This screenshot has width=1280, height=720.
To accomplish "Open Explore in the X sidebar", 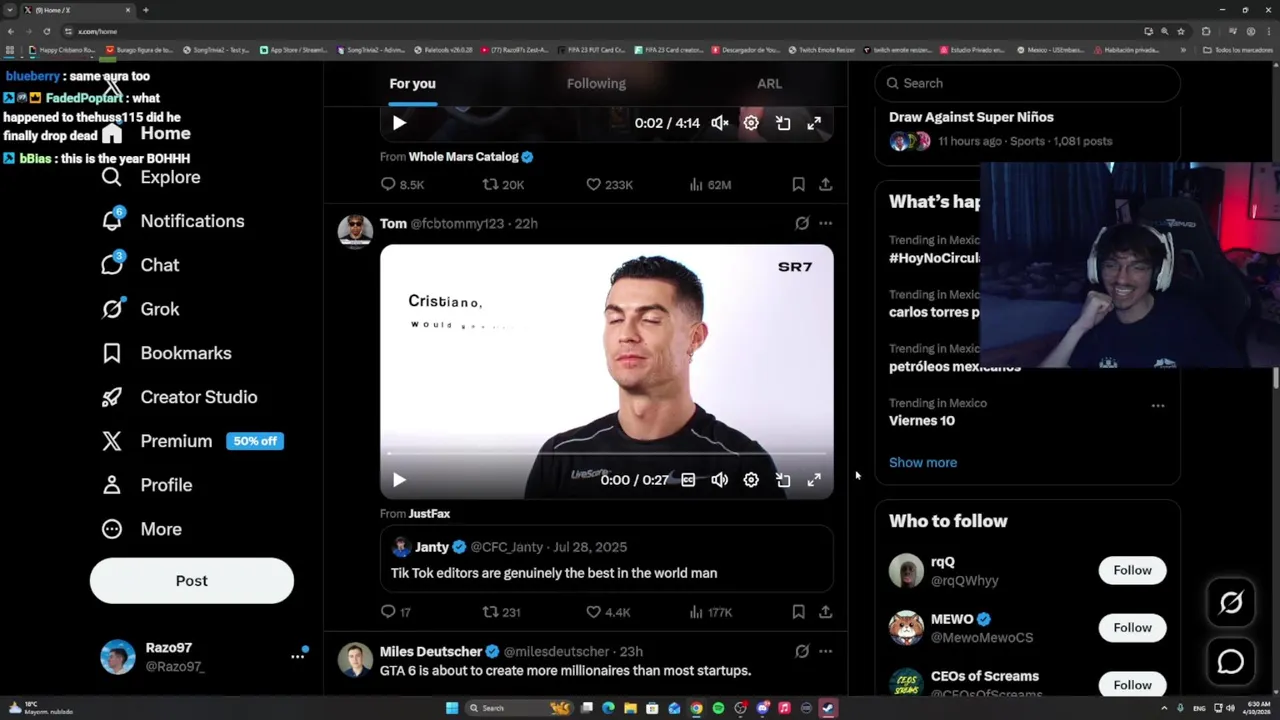I will pyautogui.click(x=151, y=177).
